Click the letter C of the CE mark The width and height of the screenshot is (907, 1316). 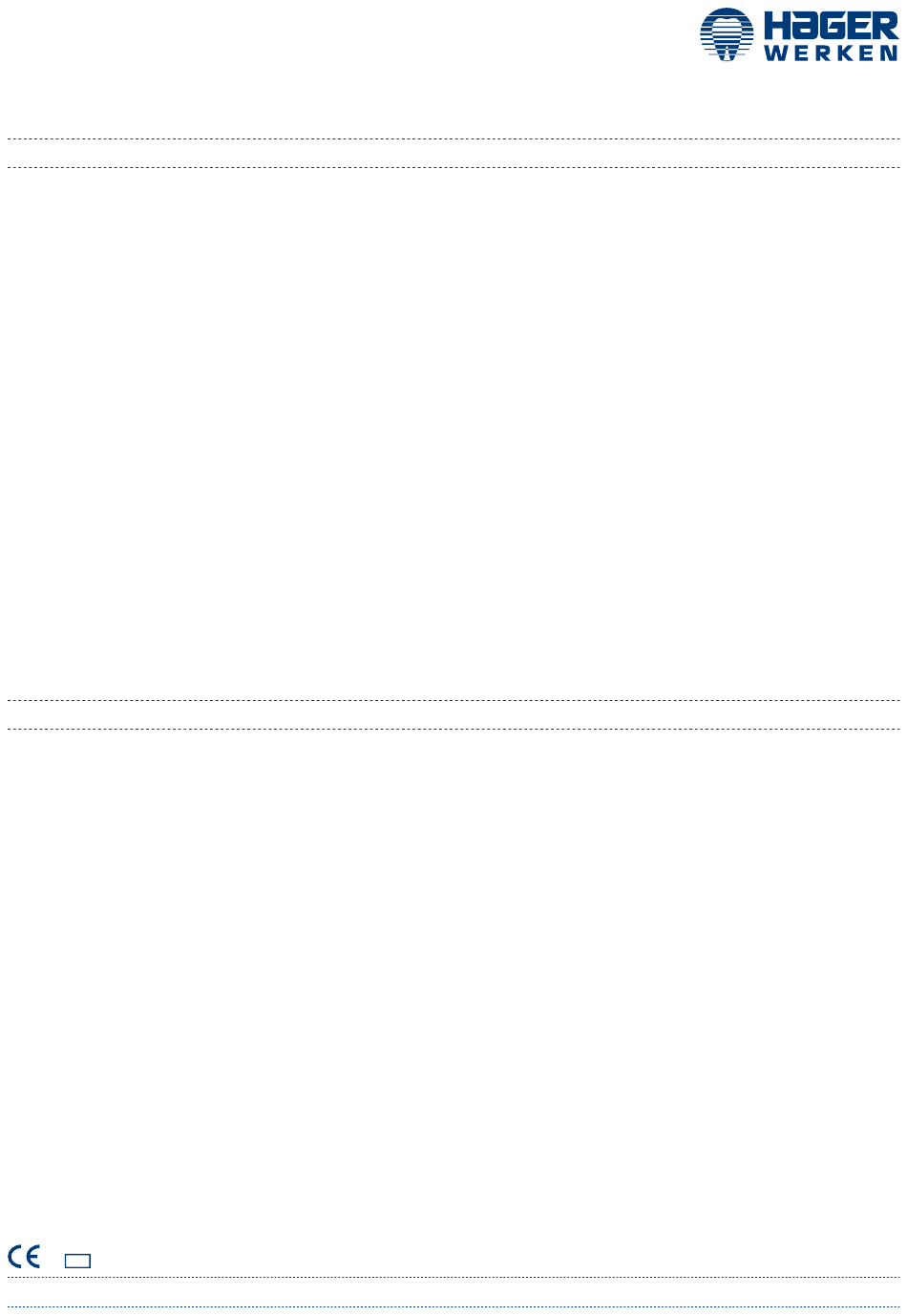15,1257
